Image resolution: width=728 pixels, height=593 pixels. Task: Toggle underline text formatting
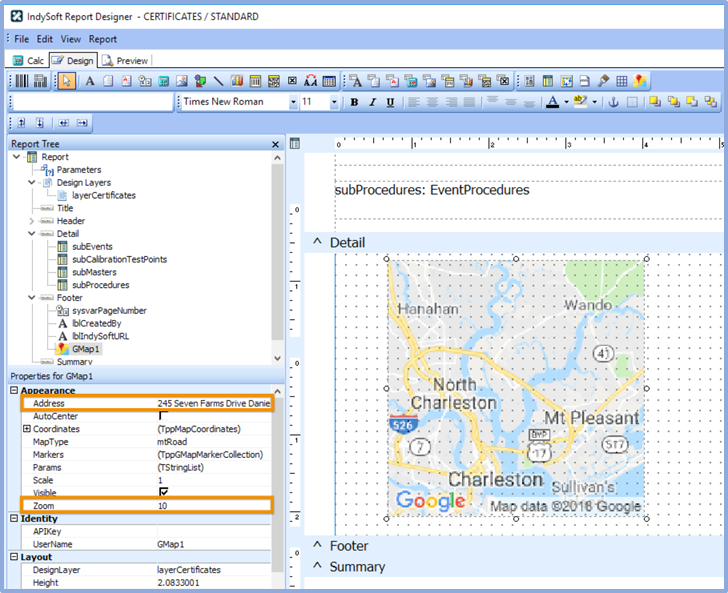tap(389, 102)
